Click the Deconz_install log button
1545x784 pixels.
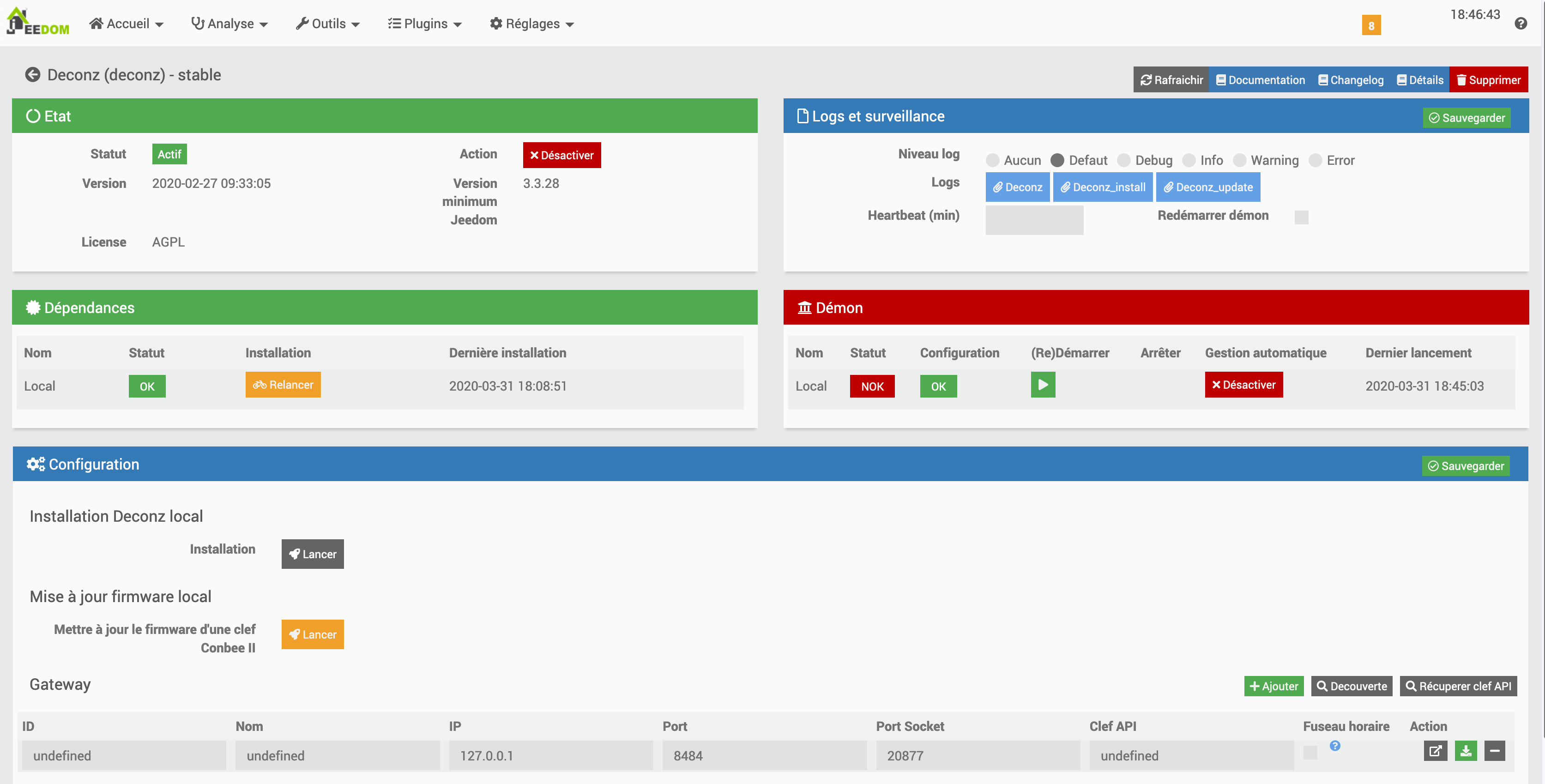[x=1102, y=187]
